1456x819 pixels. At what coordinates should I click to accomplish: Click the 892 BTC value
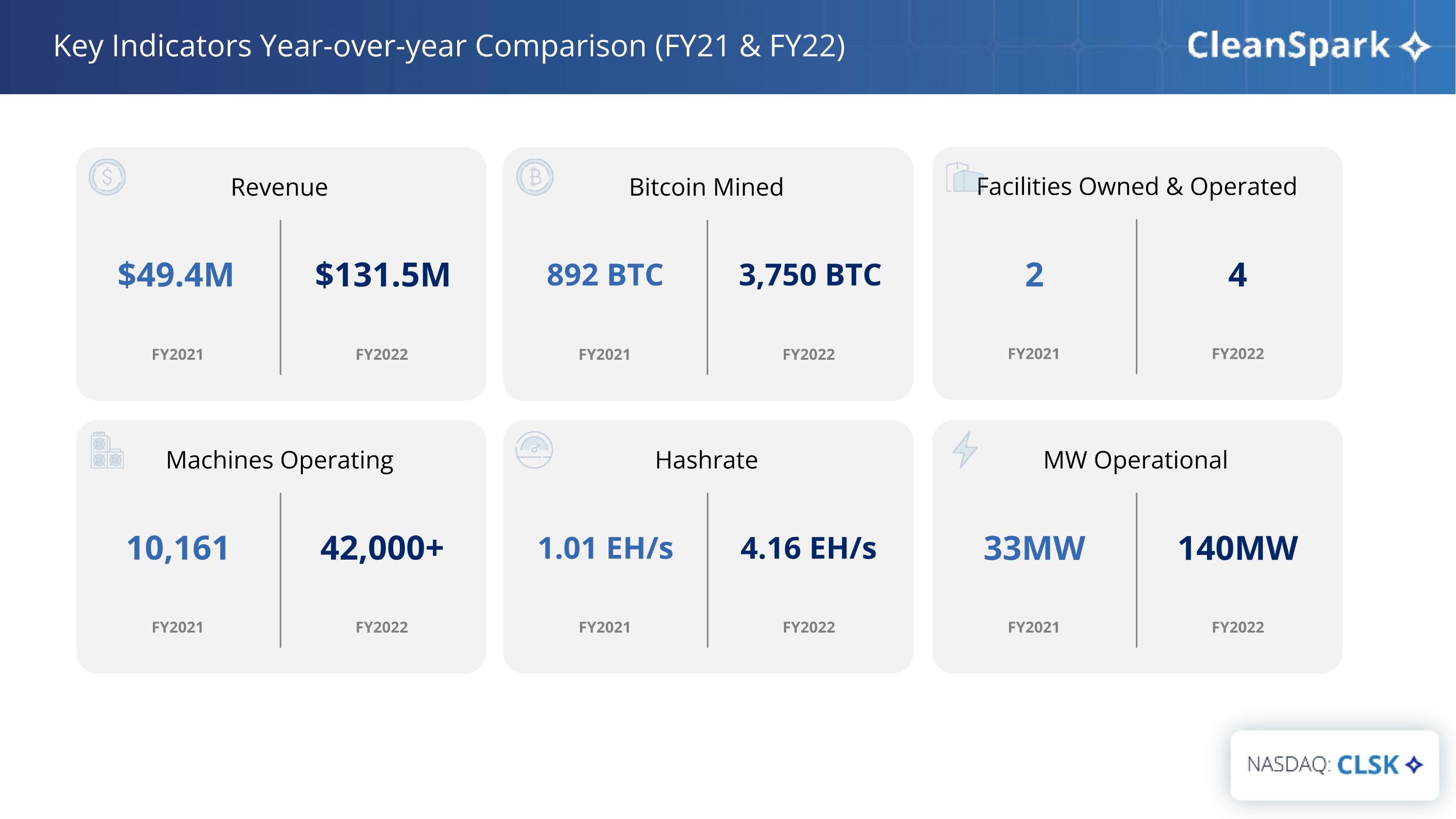pyautogui.click(x=604, y=275)
